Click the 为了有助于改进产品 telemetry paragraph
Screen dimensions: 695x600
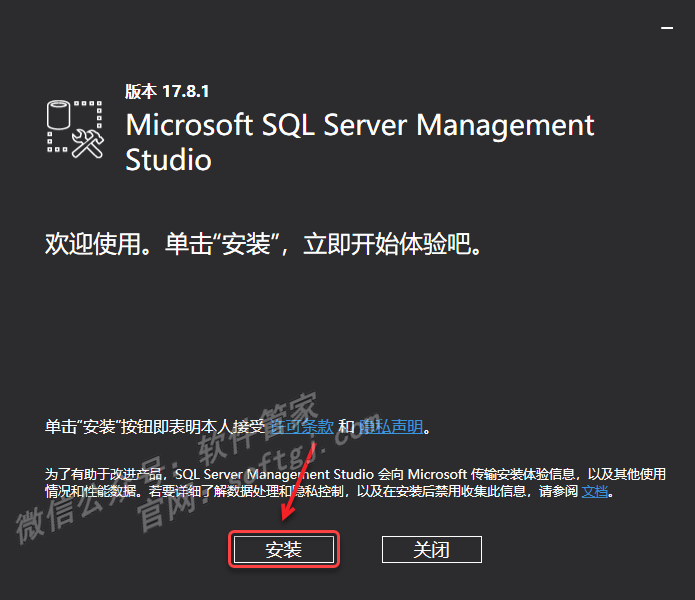355,483
